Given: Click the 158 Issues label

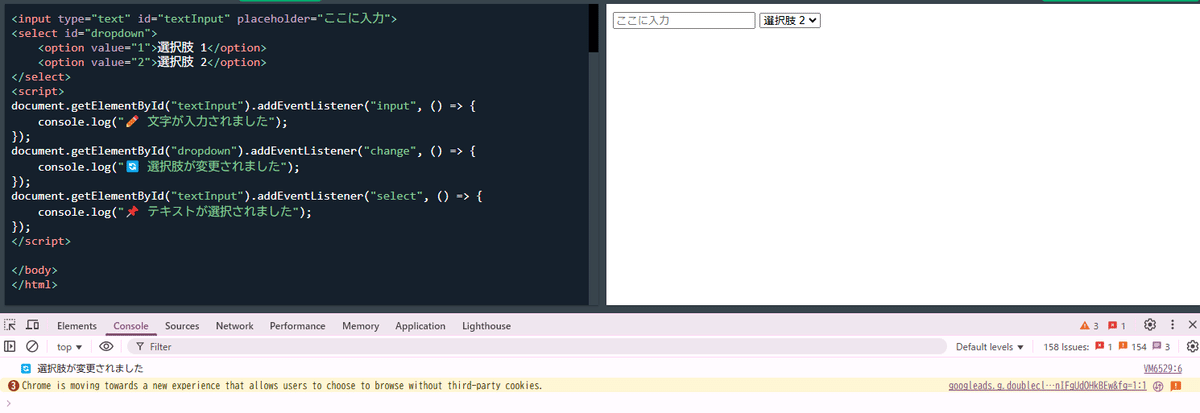Looking at the screenshot, I should [1066, 347].
